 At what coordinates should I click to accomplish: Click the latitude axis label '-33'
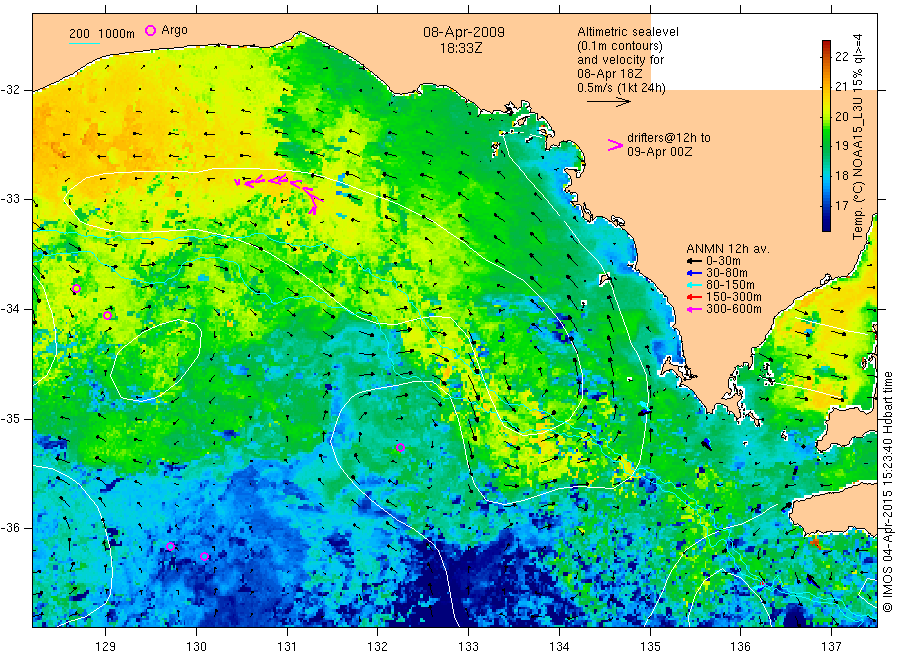10,199
